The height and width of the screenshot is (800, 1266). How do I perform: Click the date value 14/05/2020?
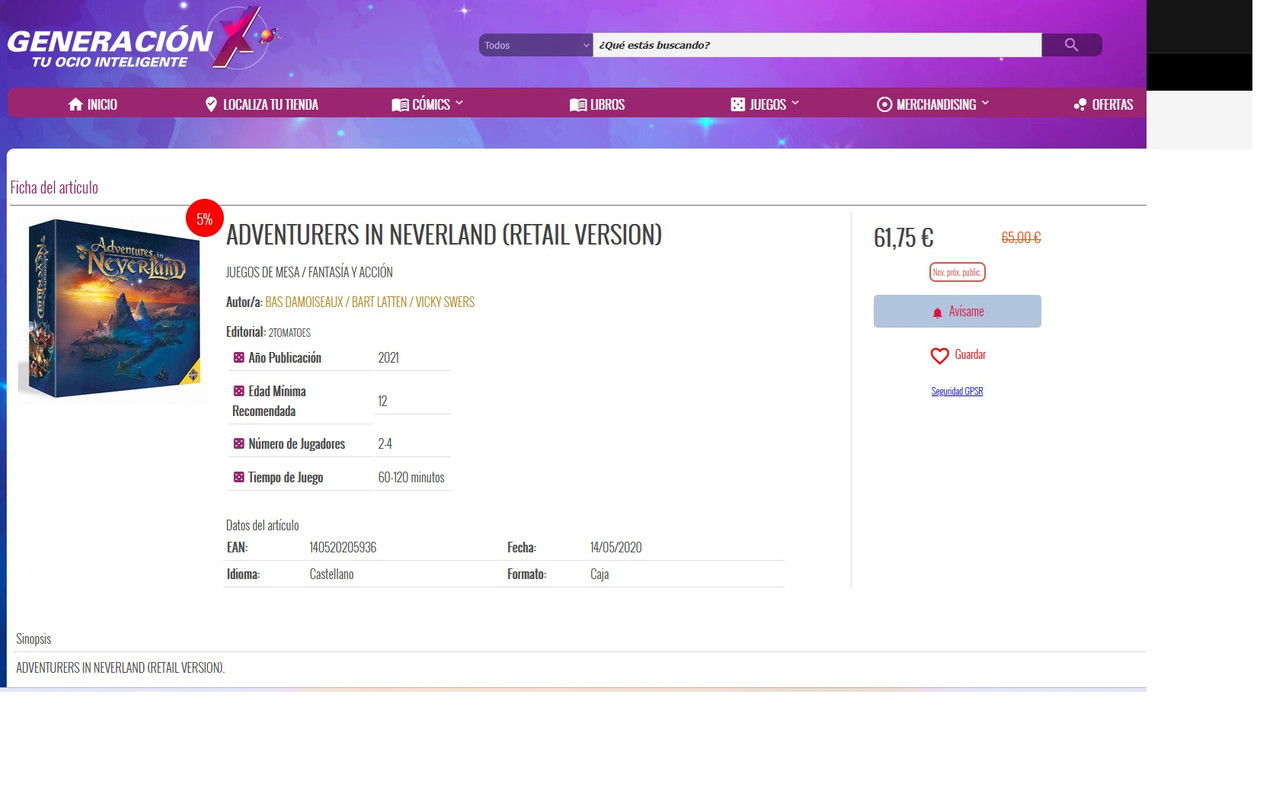tap(616, 547)
